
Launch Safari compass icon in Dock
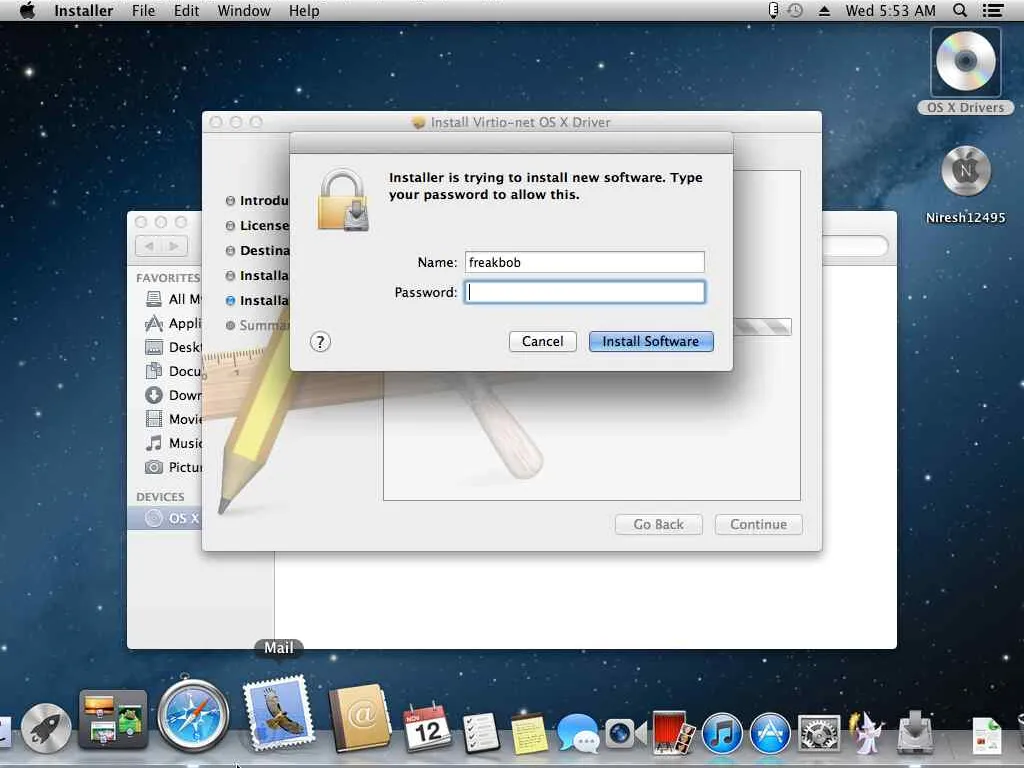[193, 716]
